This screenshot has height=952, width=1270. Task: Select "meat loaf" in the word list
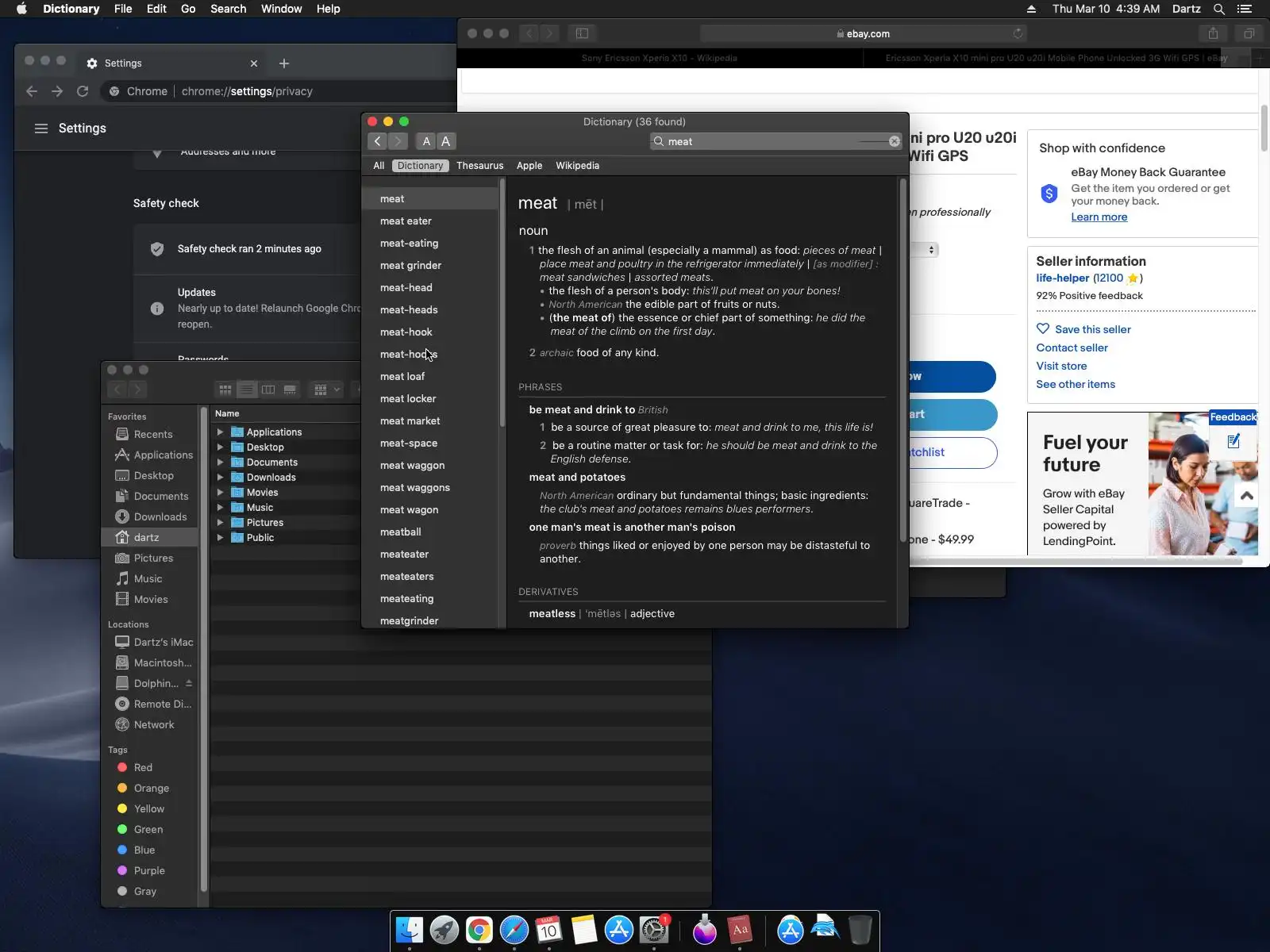pyautogui.click(x=430, y=377)
